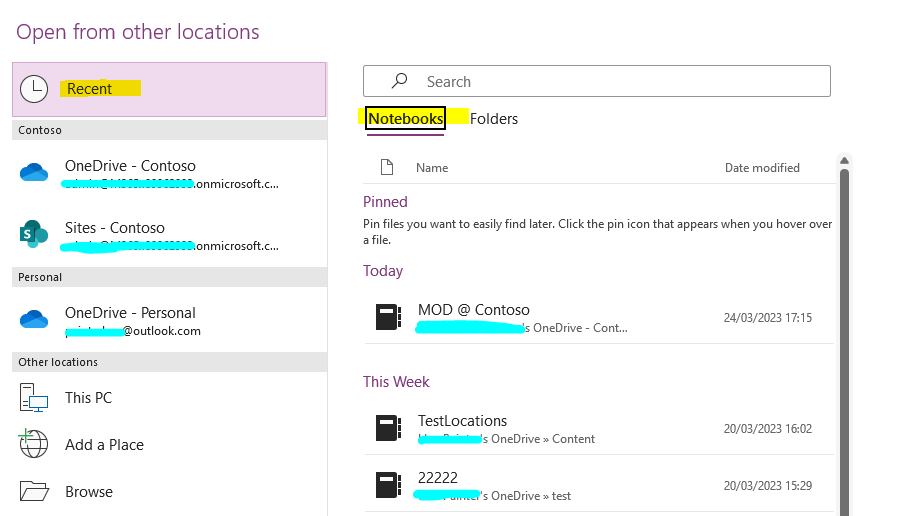Open the TestLocations notebook
Image resolution: width=903 pixels, height=516 pixels.
pos(599,428)
